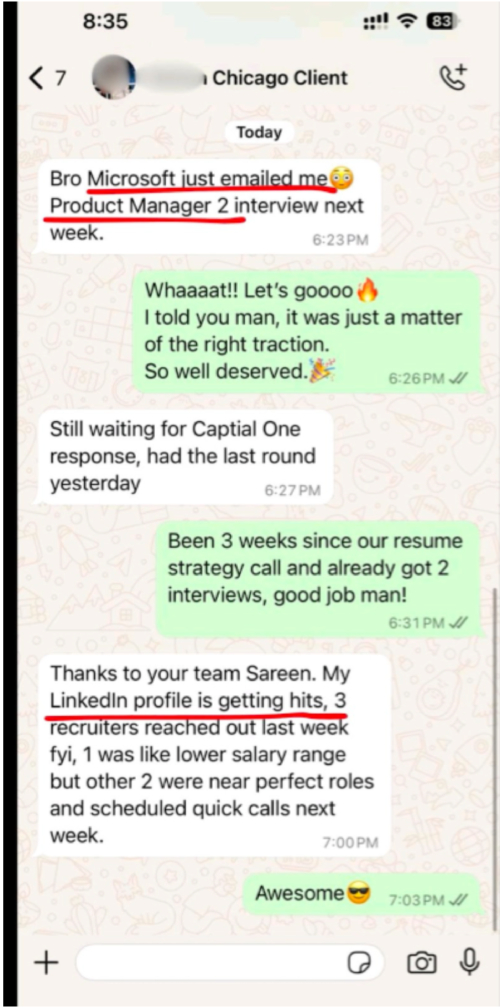Tap the unread count 7 beside back arrow
The height and width of the screenshot is (1008, 500).
click(x=60, y=78)
